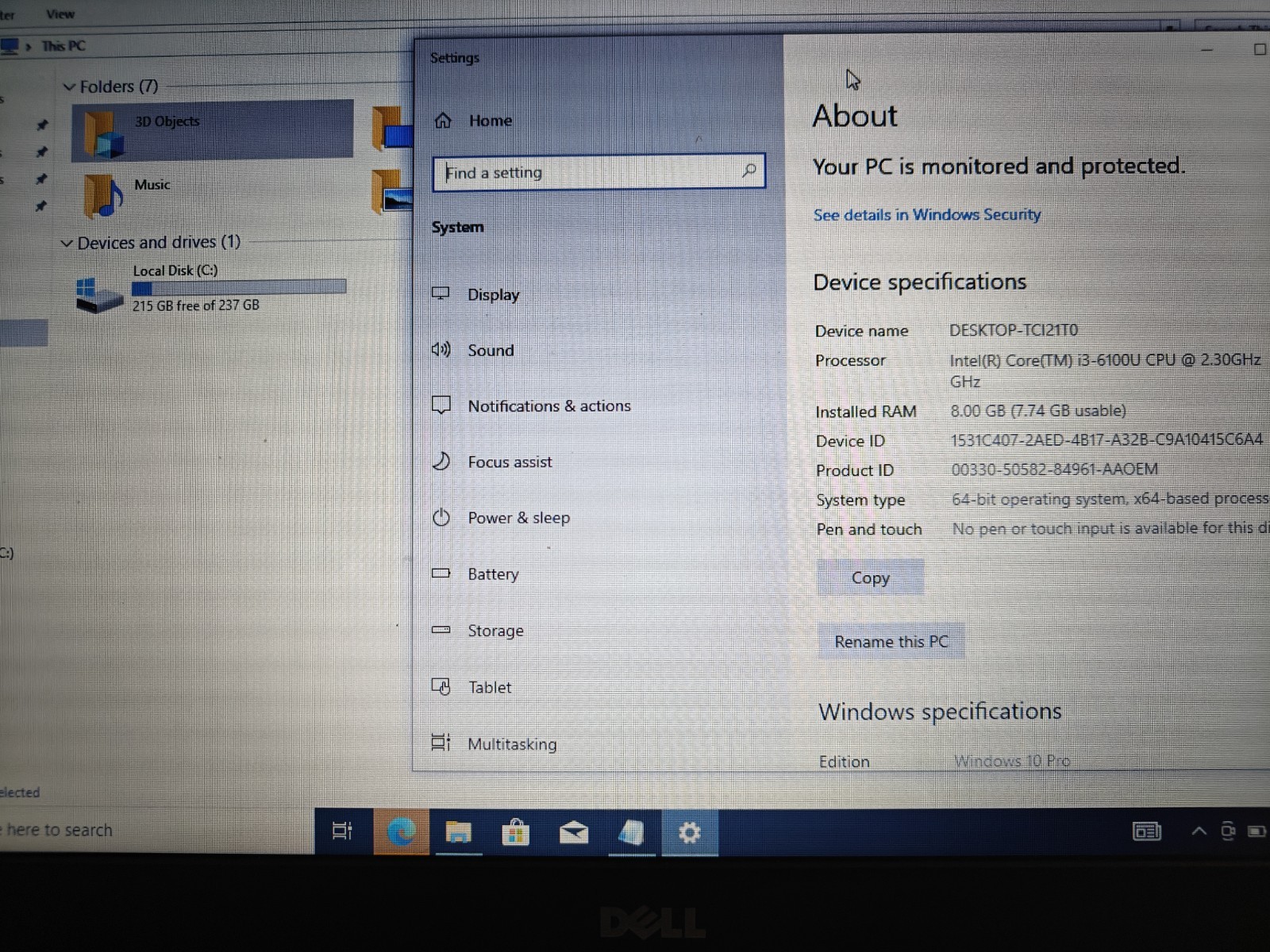
Task: Select the Battery settings page
Action: 493,574
